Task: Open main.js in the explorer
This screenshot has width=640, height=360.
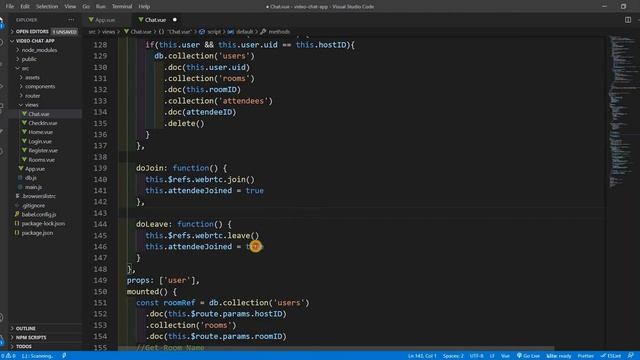Action: pyautogui.click(x=33, y=187)
